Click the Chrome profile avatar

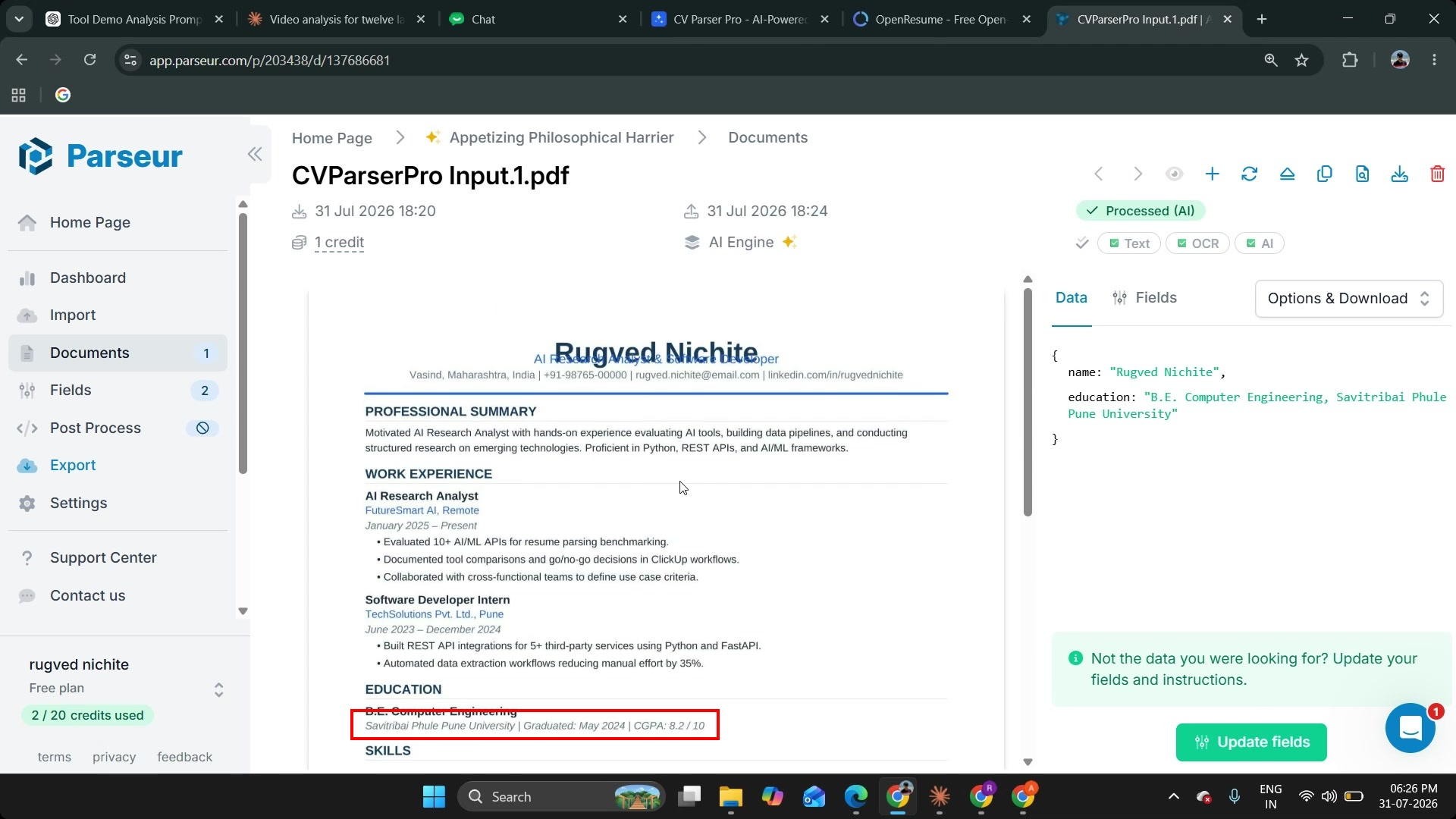point(1400,60)
